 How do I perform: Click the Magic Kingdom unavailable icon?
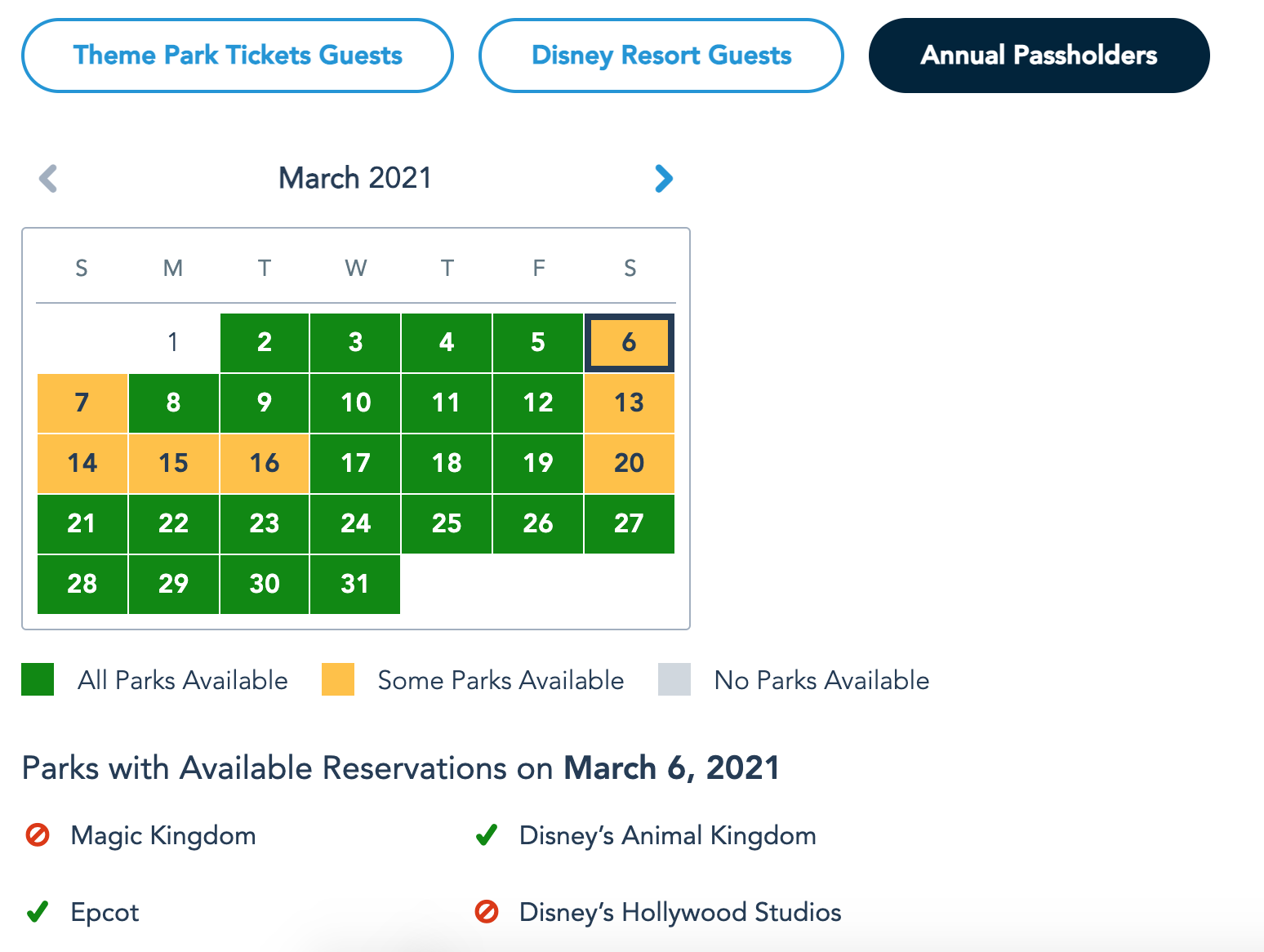pyautogui.click(x=38, y=835)
